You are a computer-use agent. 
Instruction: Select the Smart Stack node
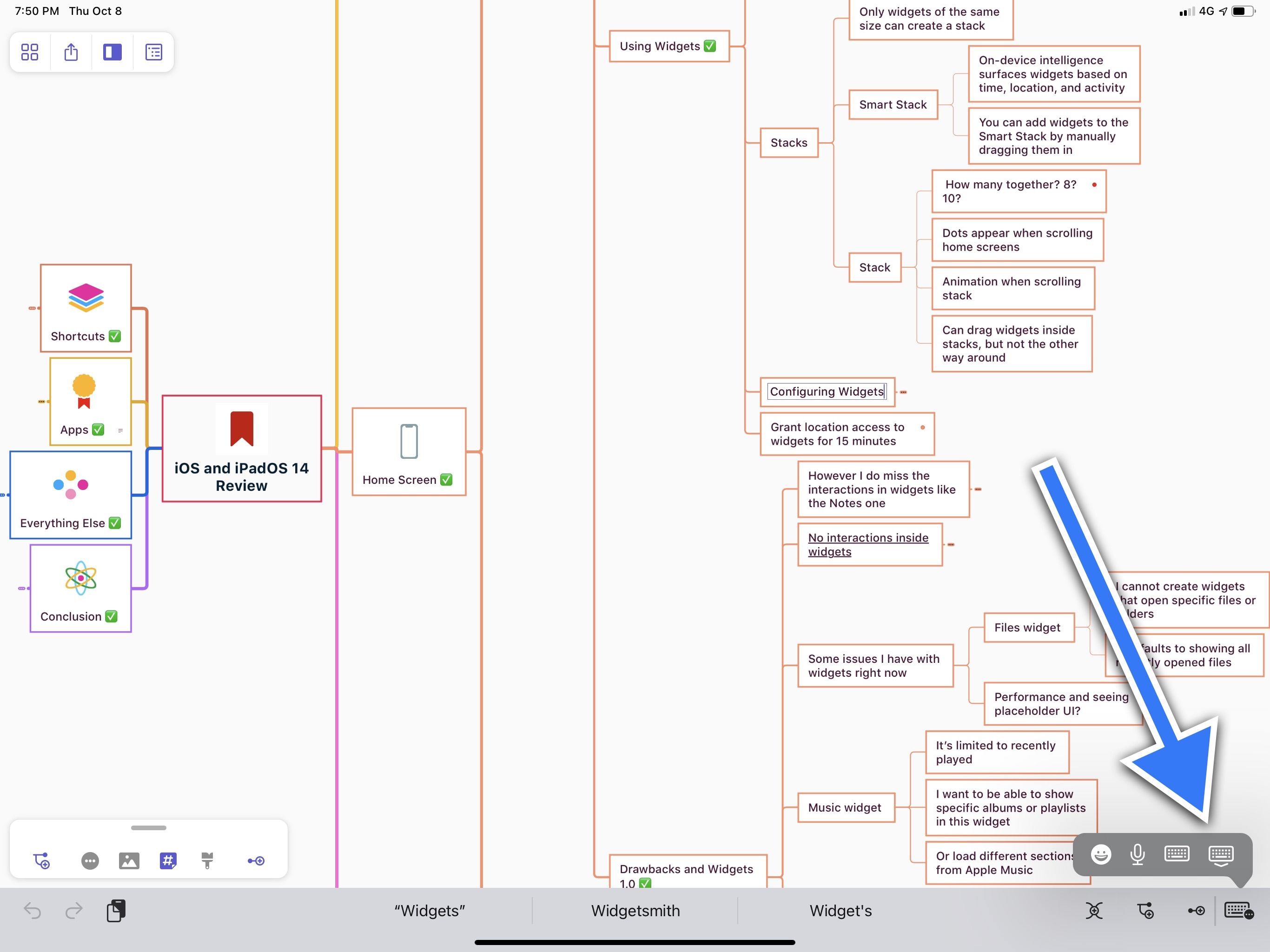pos(893,105)
